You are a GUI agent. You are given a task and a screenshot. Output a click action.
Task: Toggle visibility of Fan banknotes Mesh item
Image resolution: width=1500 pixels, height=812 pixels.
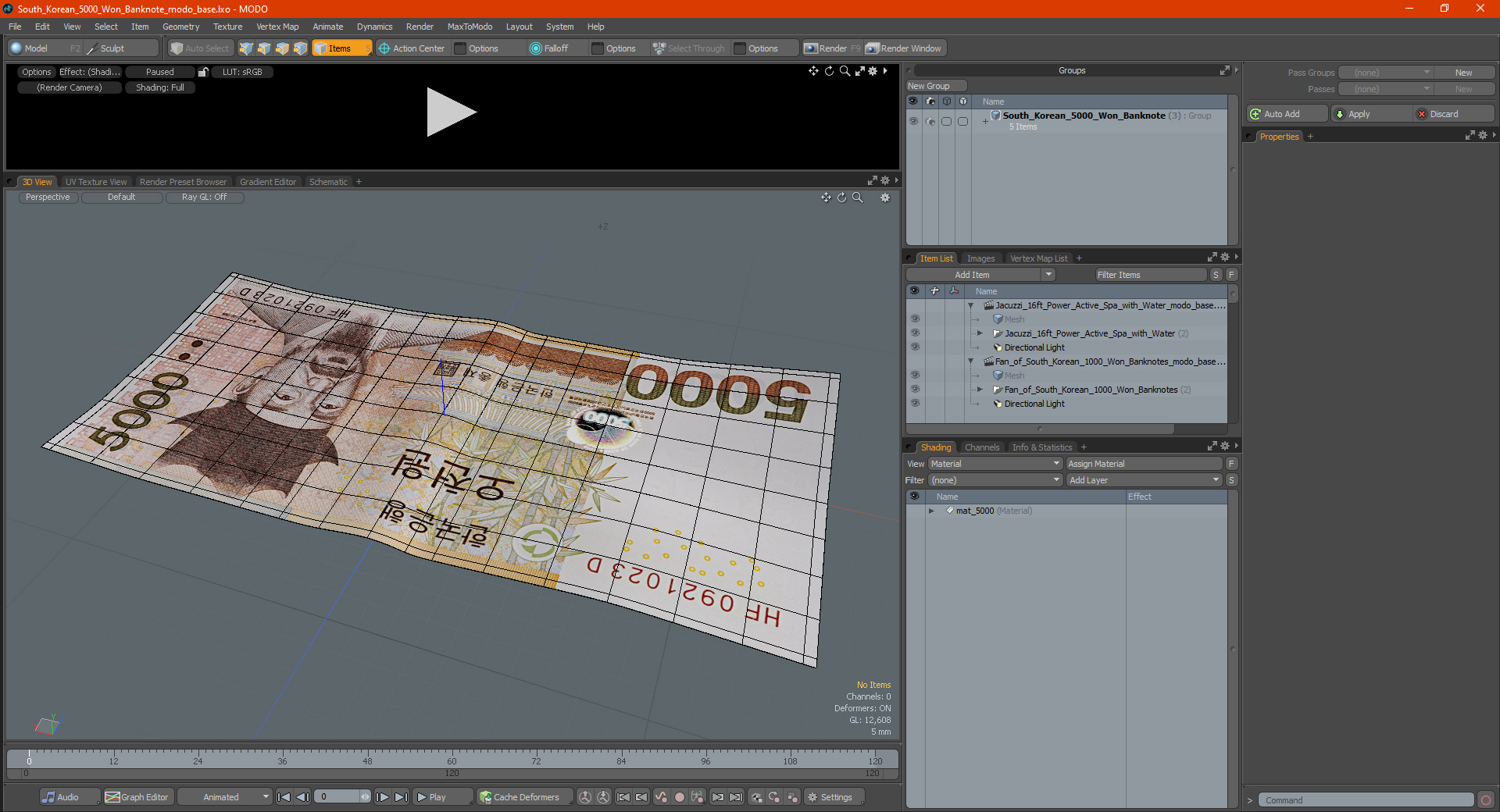point(915,376)
